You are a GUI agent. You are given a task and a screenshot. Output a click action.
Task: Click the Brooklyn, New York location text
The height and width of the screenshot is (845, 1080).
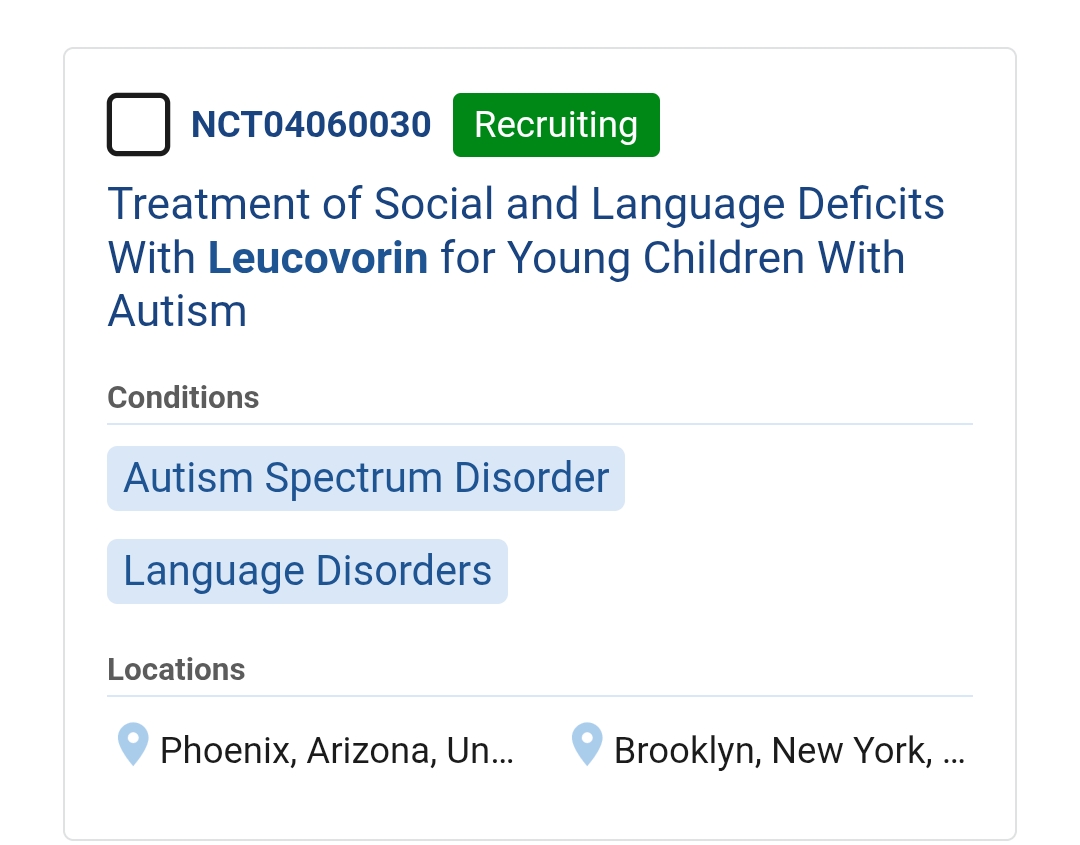click(770, 750)
